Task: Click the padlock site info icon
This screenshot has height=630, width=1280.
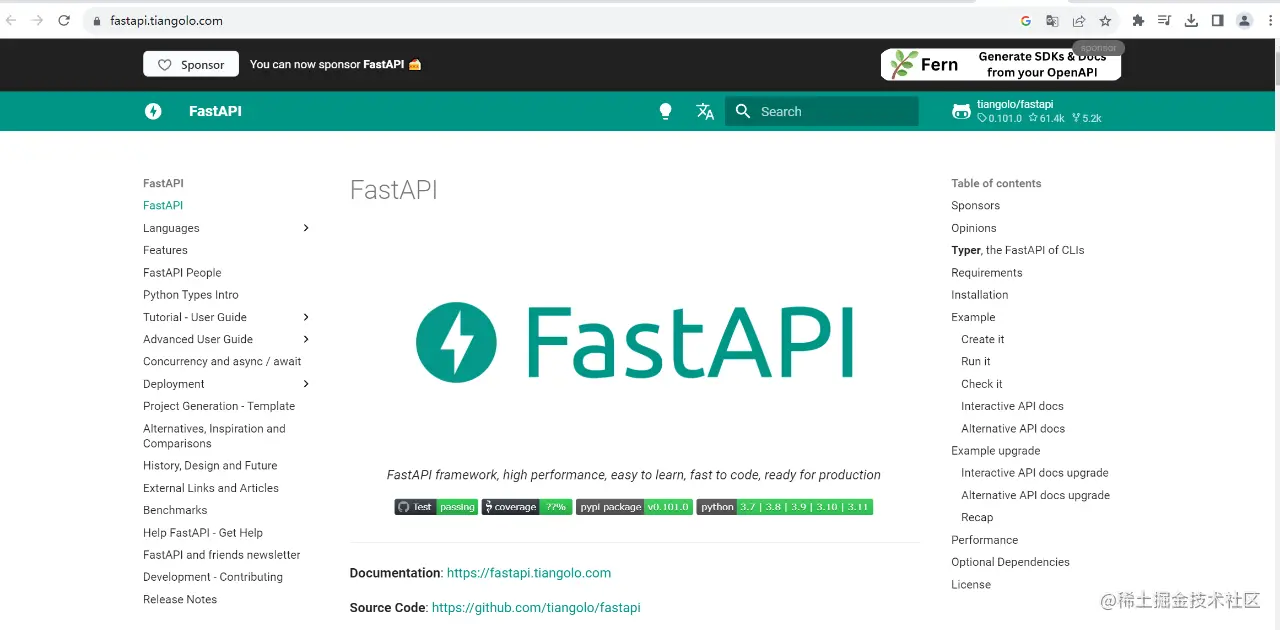Action: 97,20
